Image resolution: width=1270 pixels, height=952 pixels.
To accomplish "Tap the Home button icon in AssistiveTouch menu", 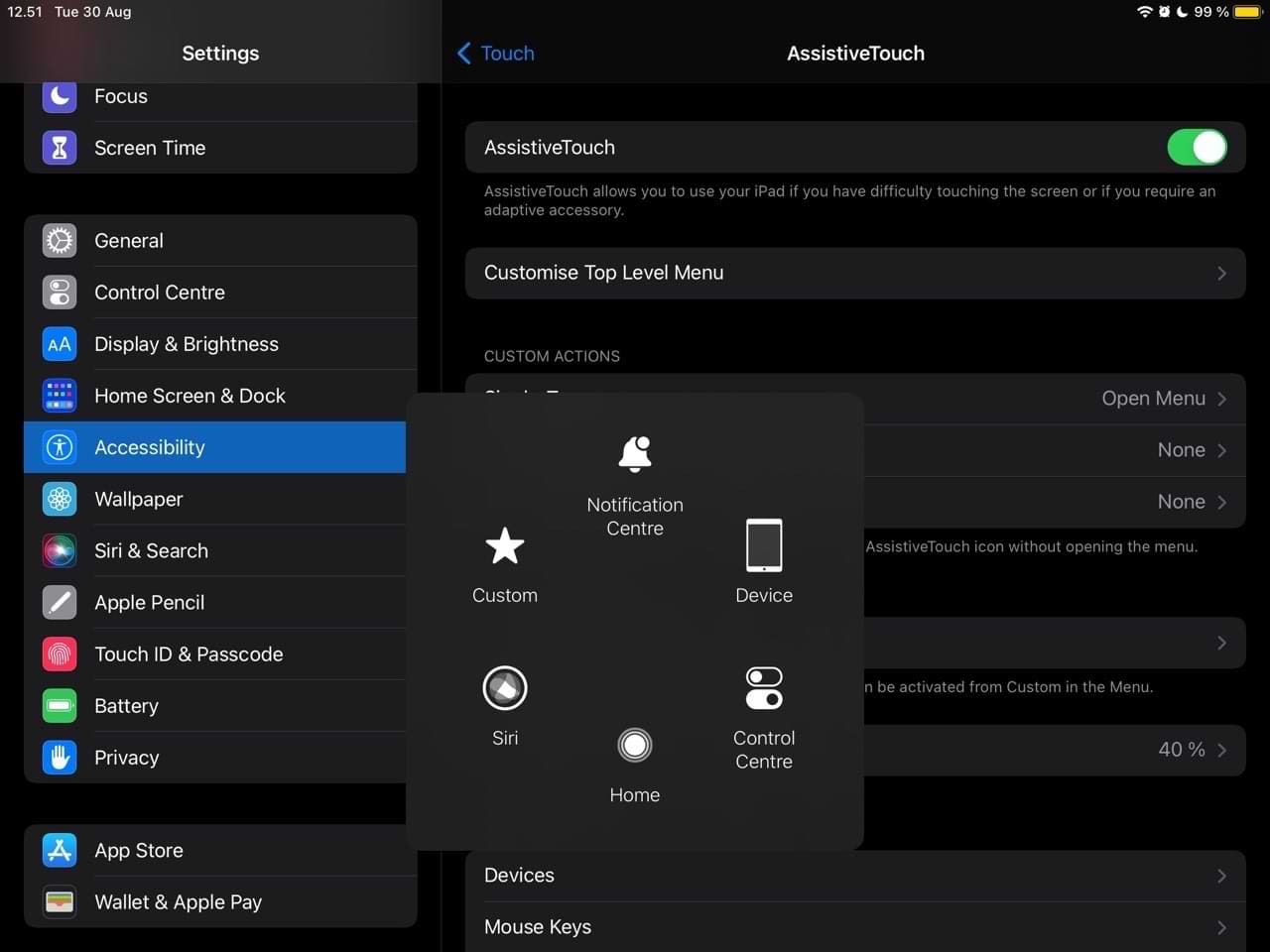I will (635, 745).
